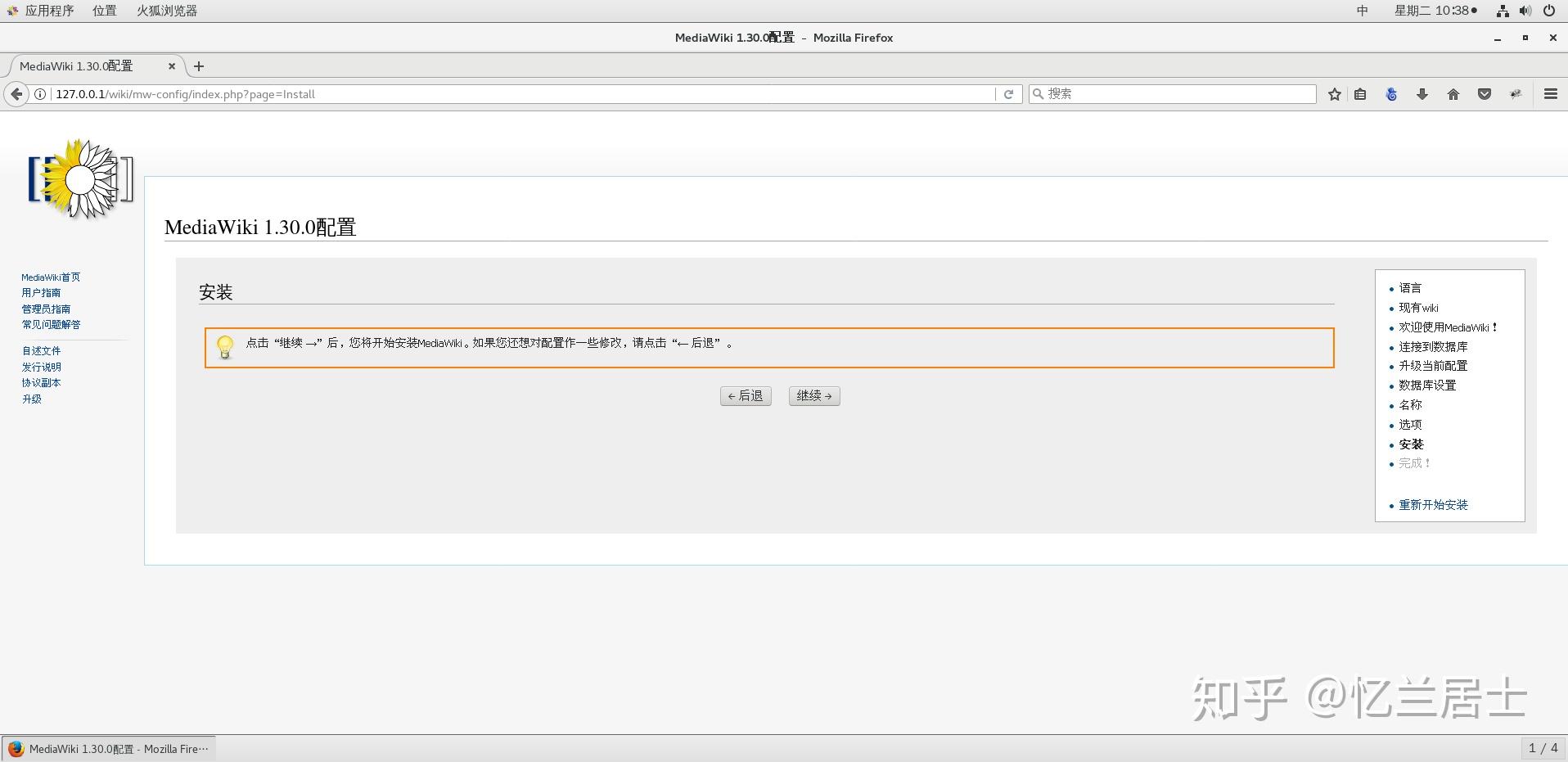Click the developer tools icon beside Pocket
Viewport: 1568px width, 762px height.
point(1516,94)
